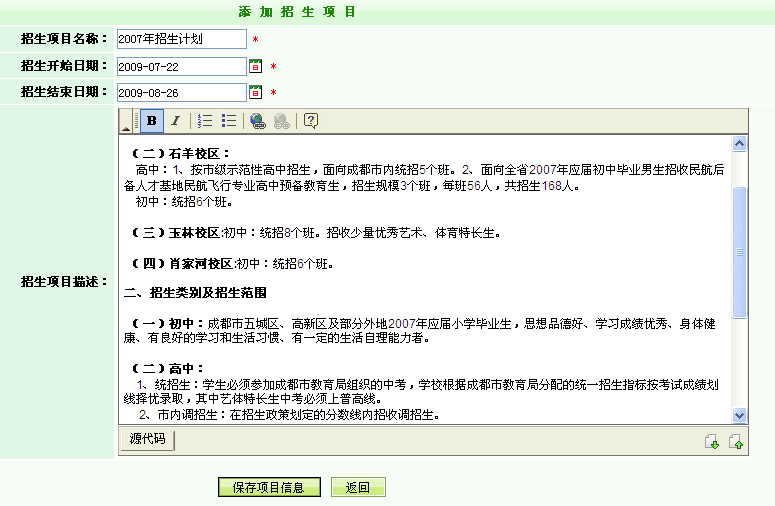Click the editor scrollbar up arrow
The height and width of the screenshot is (506, 775).
click(x=740, y=144)
